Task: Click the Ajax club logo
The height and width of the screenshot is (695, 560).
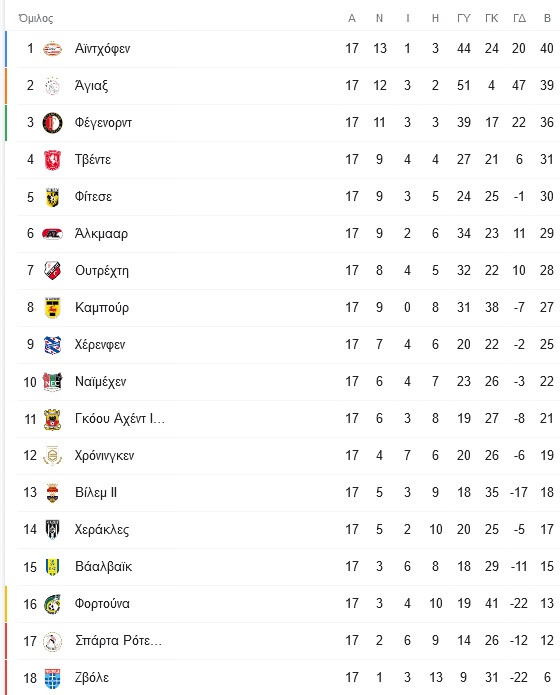Action: 52,86
